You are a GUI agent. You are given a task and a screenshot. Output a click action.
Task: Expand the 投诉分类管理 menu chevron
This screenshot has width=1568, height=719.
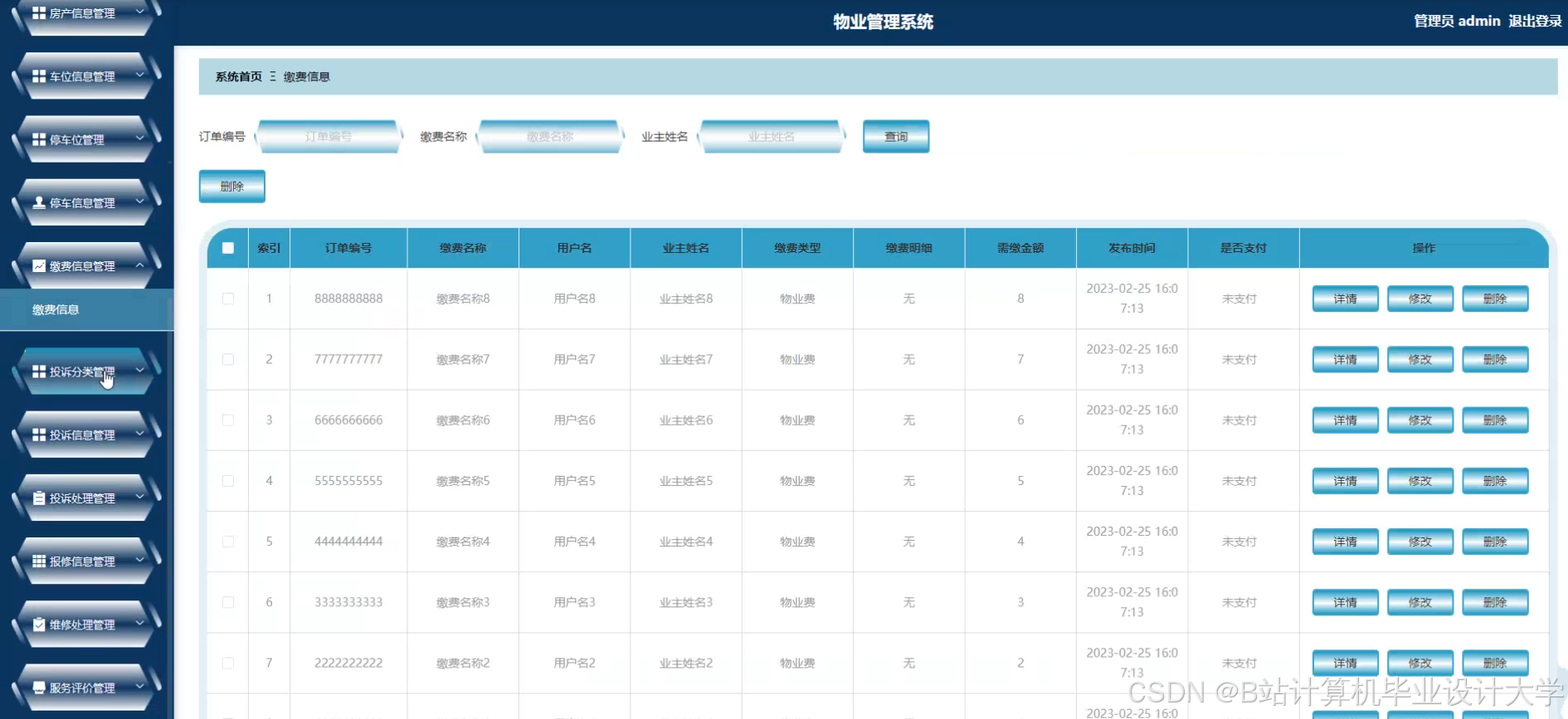pos(139,371)
